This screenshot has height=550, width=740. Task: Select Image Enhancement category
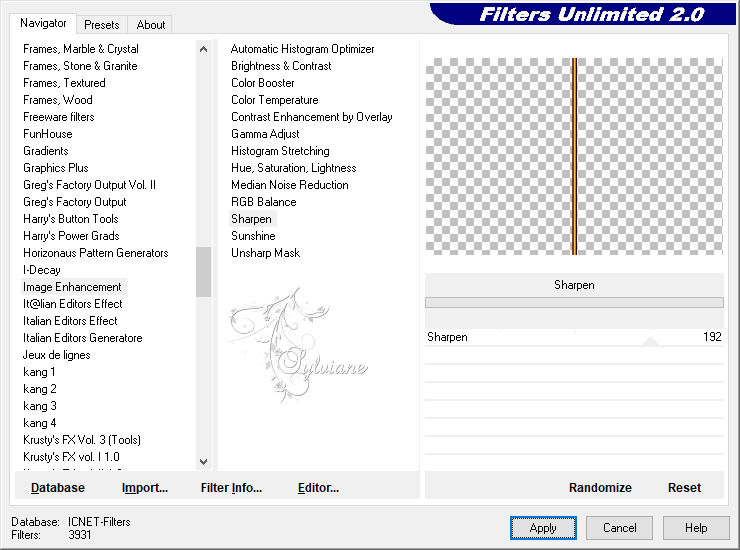[x=72, y=287]
